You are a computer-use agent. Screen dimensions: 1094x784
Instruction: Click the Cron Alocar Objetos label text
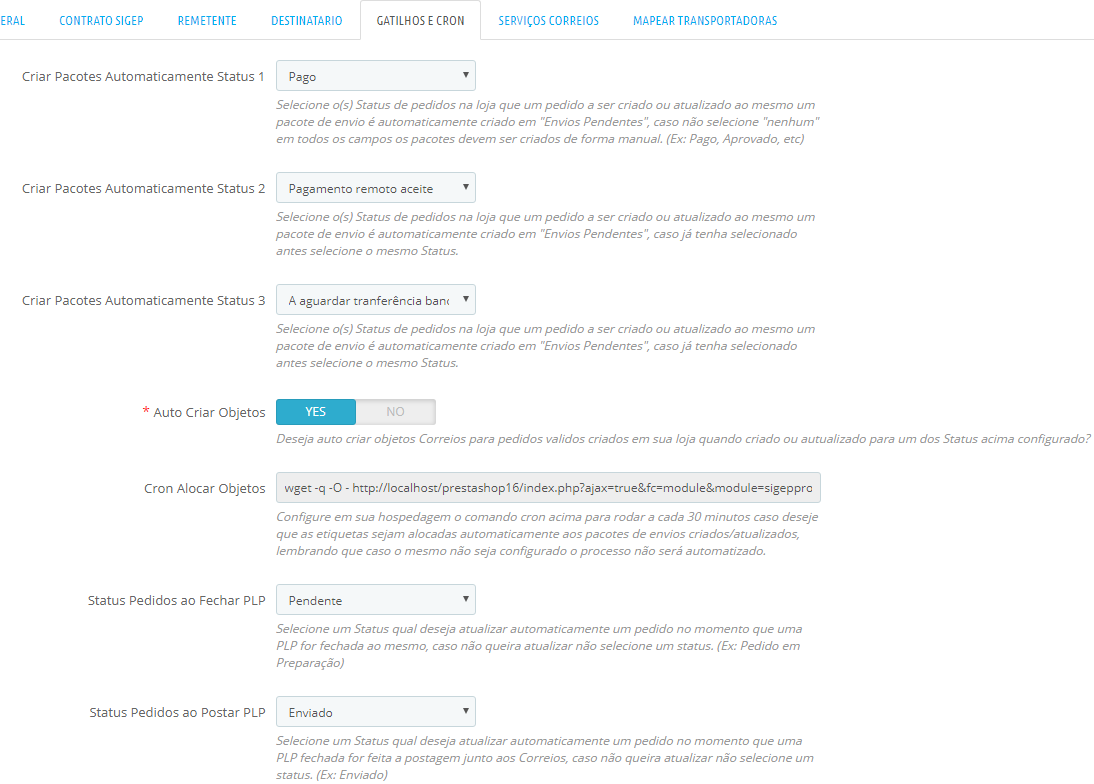point(204,489)
